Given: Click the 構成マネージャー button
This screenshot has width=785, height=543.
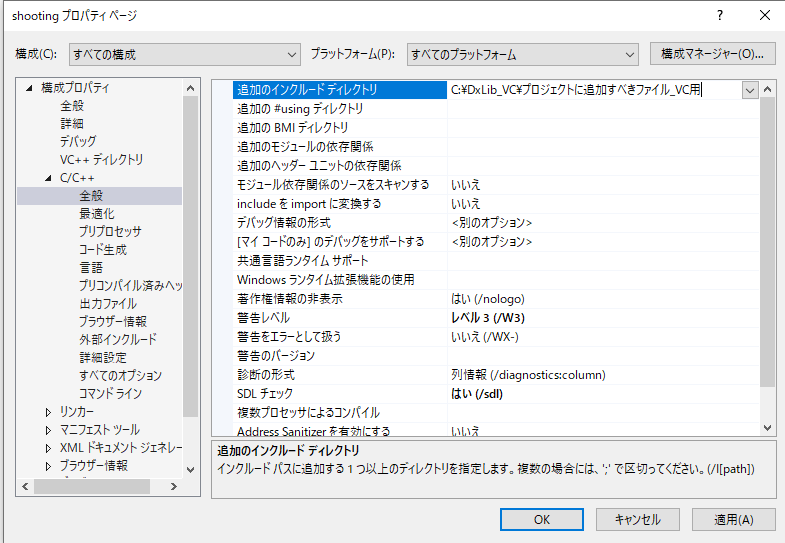Looking at the screenshot, I should (x=712, y=53).
